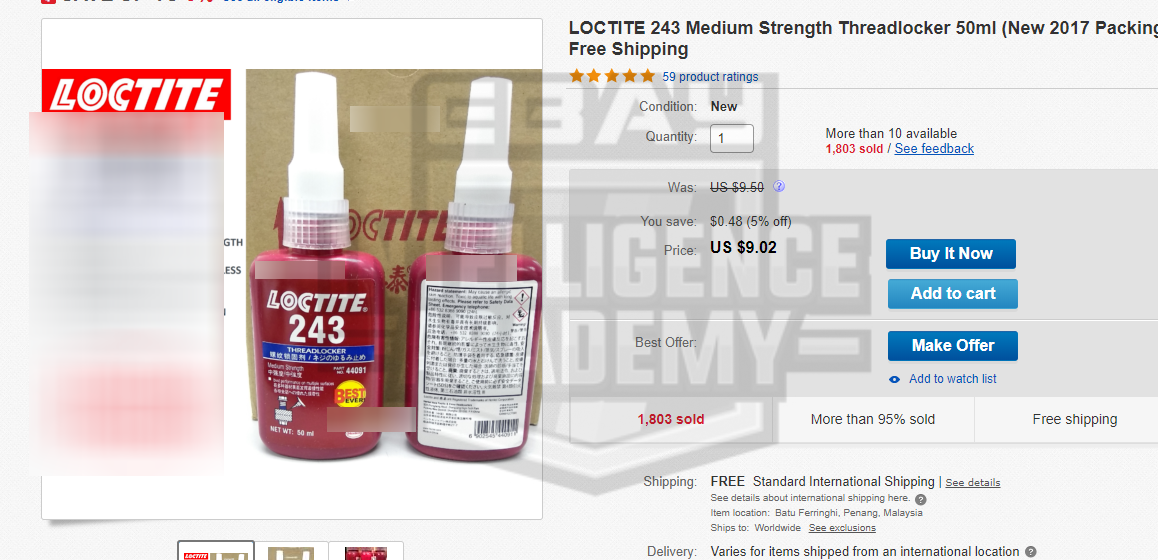This screenshot has height=560, width=1158.
Task: Click the main Loctite 243 product image
Action: tap(292, 269)
